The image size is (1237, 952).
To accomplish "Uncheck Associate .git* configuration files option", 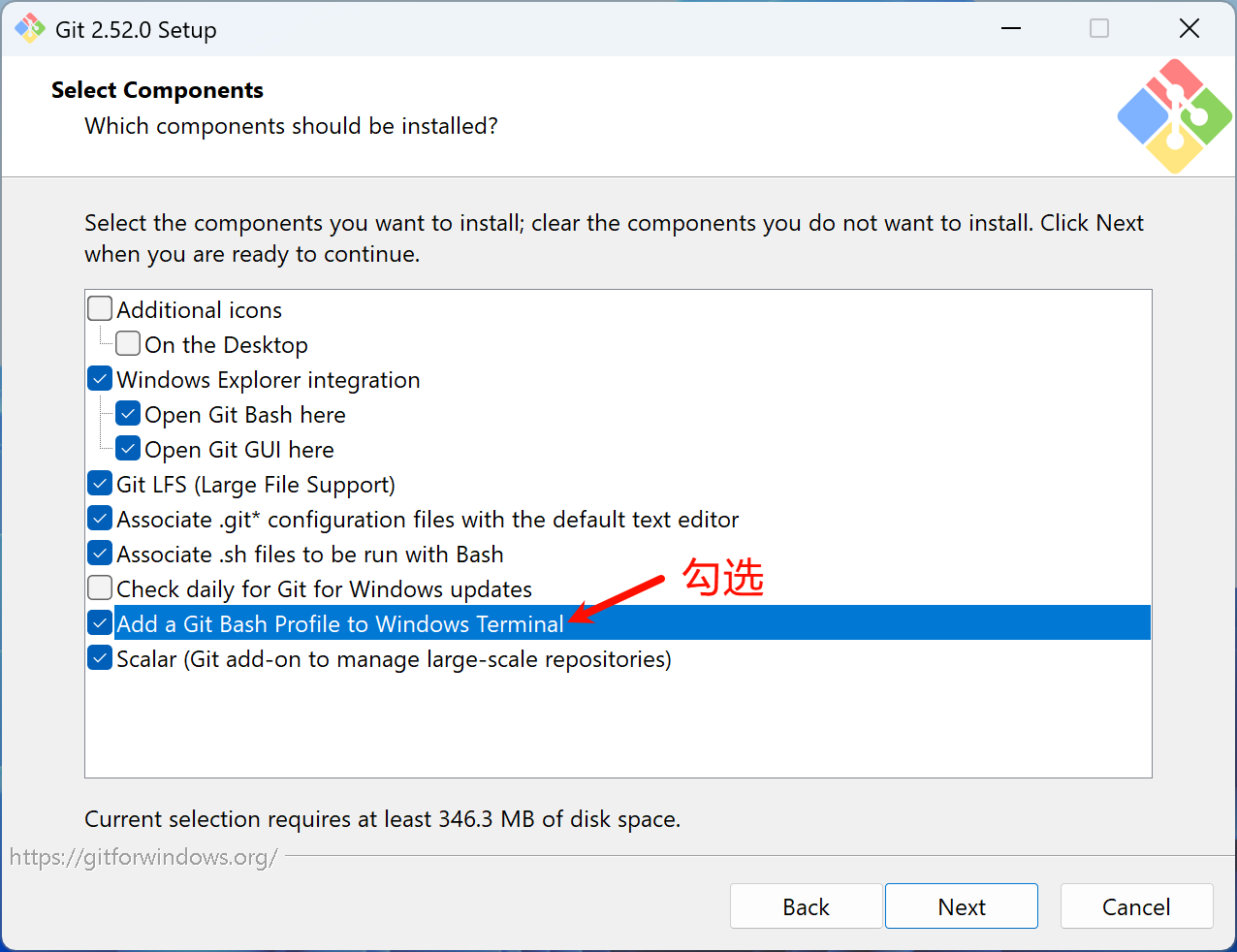I will tap(100, 519).
